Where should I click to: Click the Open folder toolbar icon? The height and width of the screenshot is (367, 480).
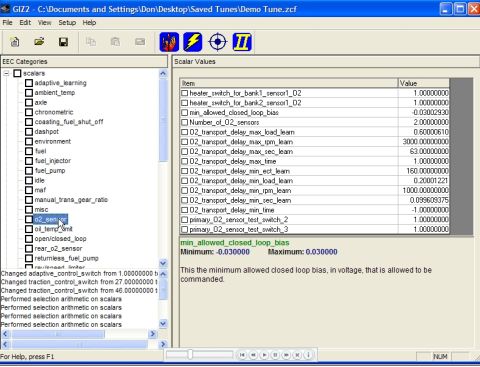coord(39,42)
